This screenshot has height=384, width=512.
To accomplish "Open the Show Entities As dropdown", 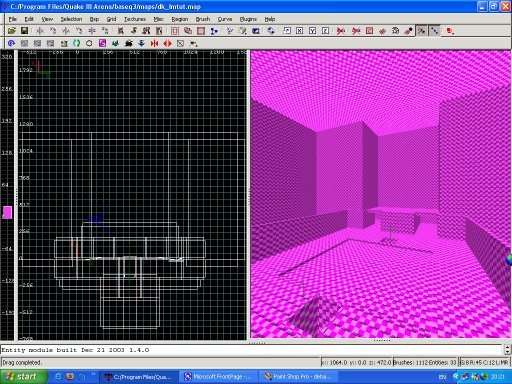I will point(450,31).
